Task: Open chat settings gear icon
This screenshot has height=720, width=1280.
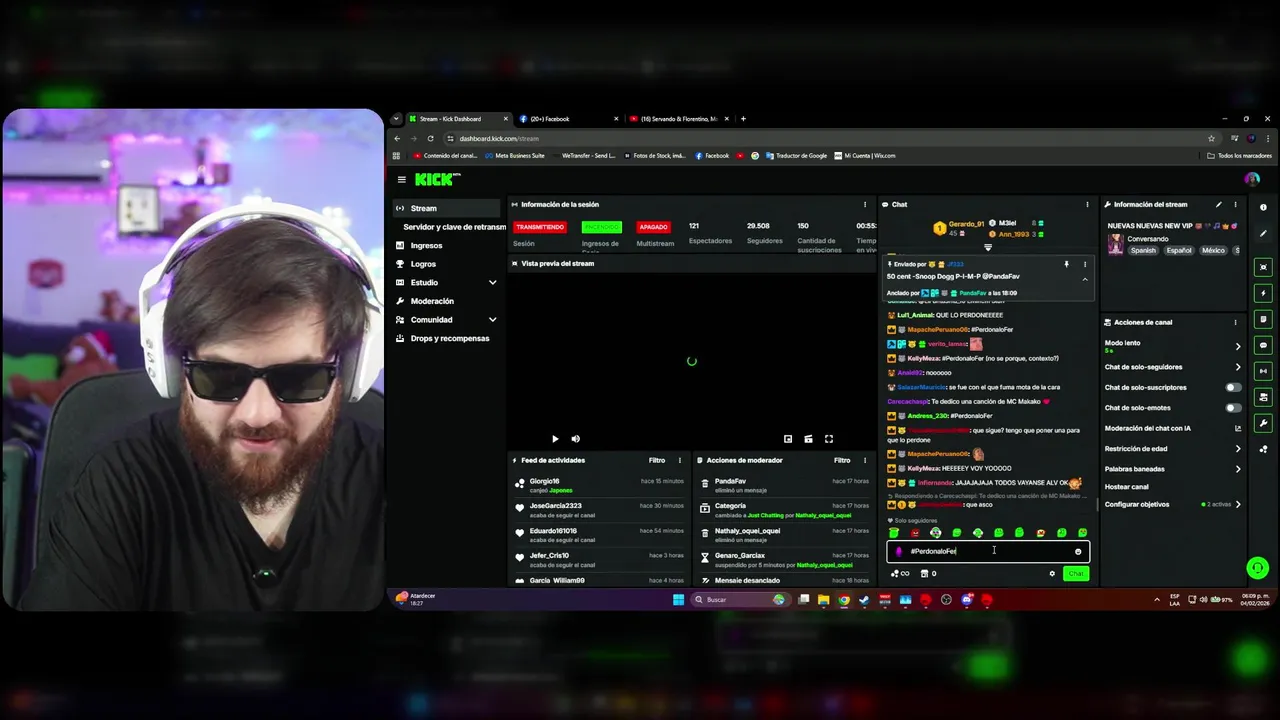Action: click(1051, 574)
